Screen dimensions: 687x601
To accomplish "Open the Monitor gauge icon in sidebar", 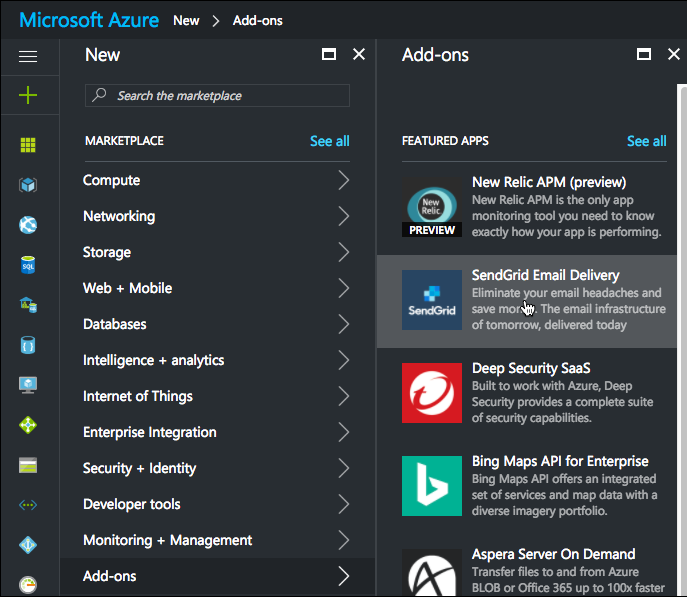I will click(x=28, y=584).
